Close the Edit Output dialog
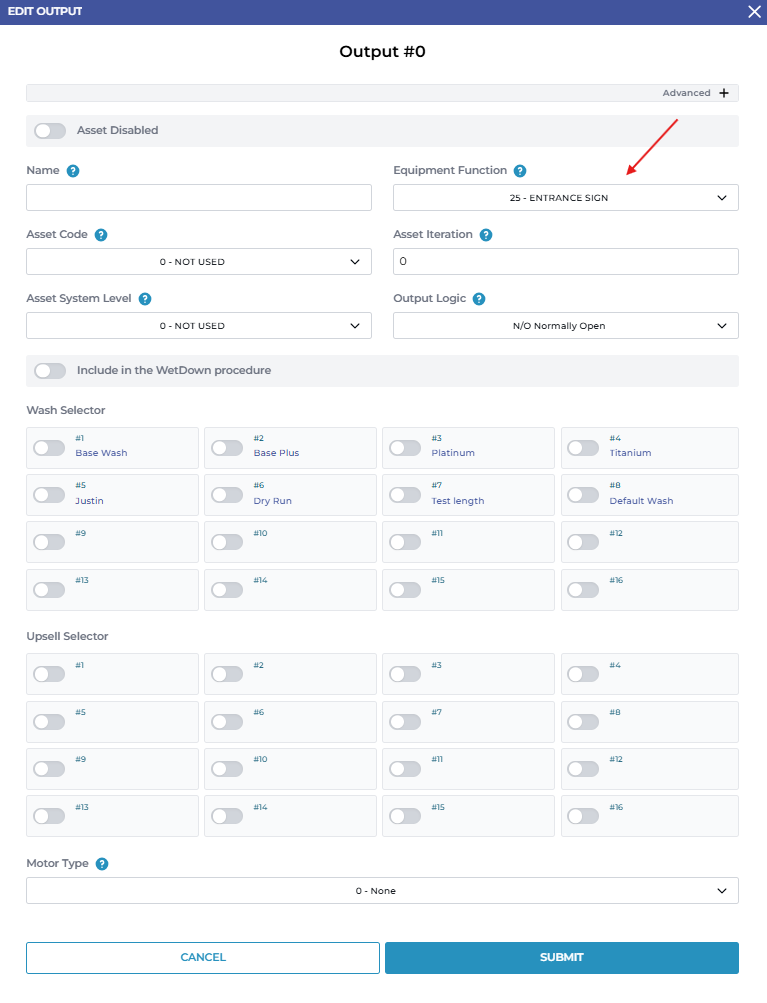767x1003 pixels. [x=755, y=11]
